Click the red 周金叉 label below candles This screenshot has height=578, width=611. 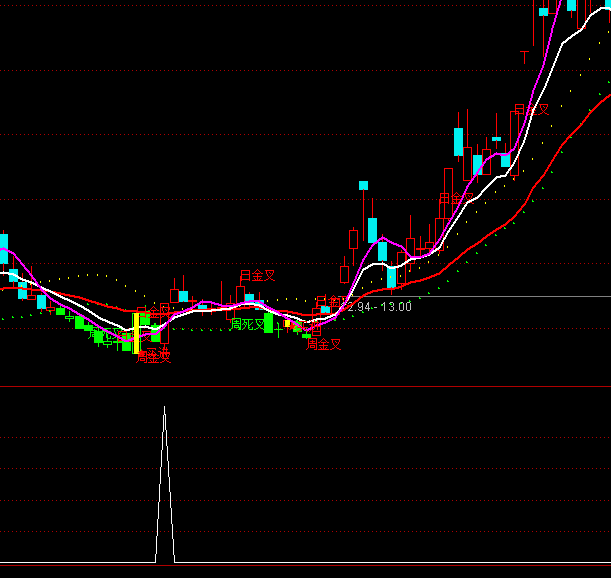tap(324, 344)
